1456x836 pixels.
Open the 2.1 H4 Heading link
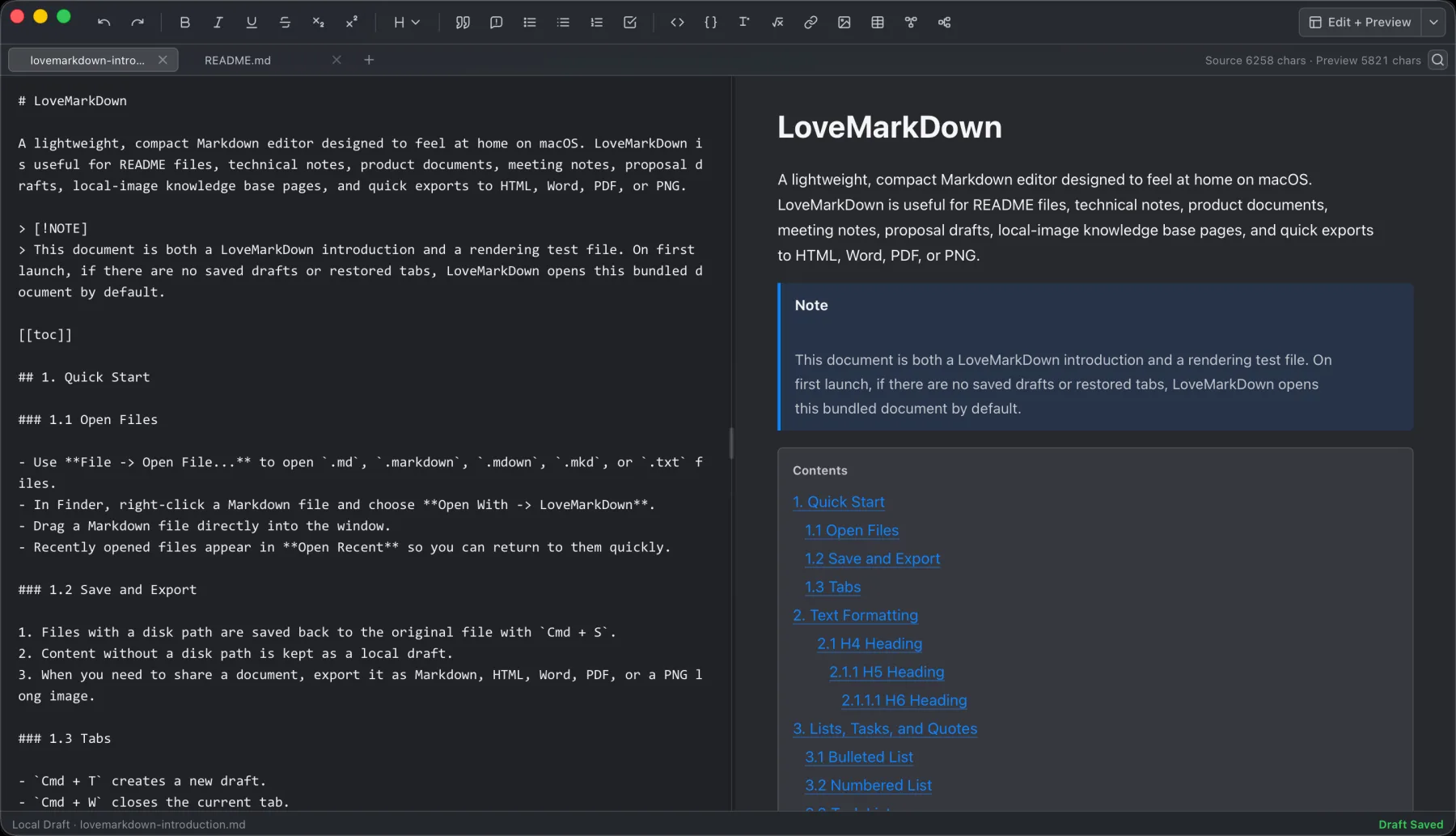[870, 643]
